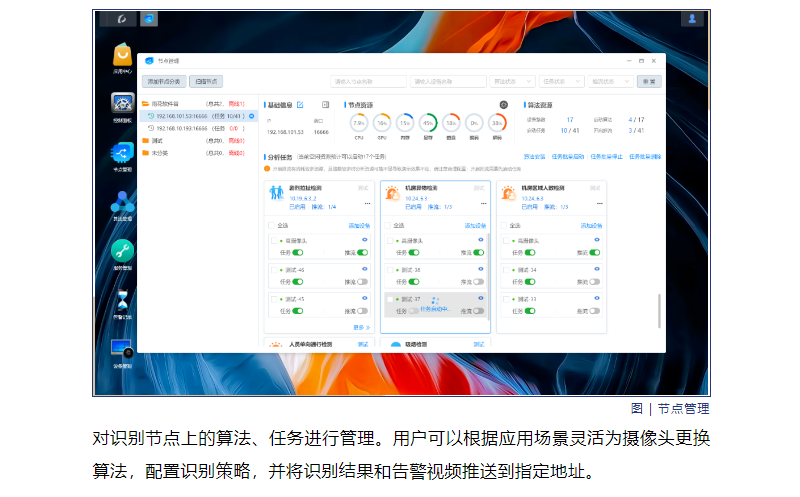Viewport: 800px width, 497px height.
Task: Click the 添加节点分类 button
Action: tap(164, 81)
